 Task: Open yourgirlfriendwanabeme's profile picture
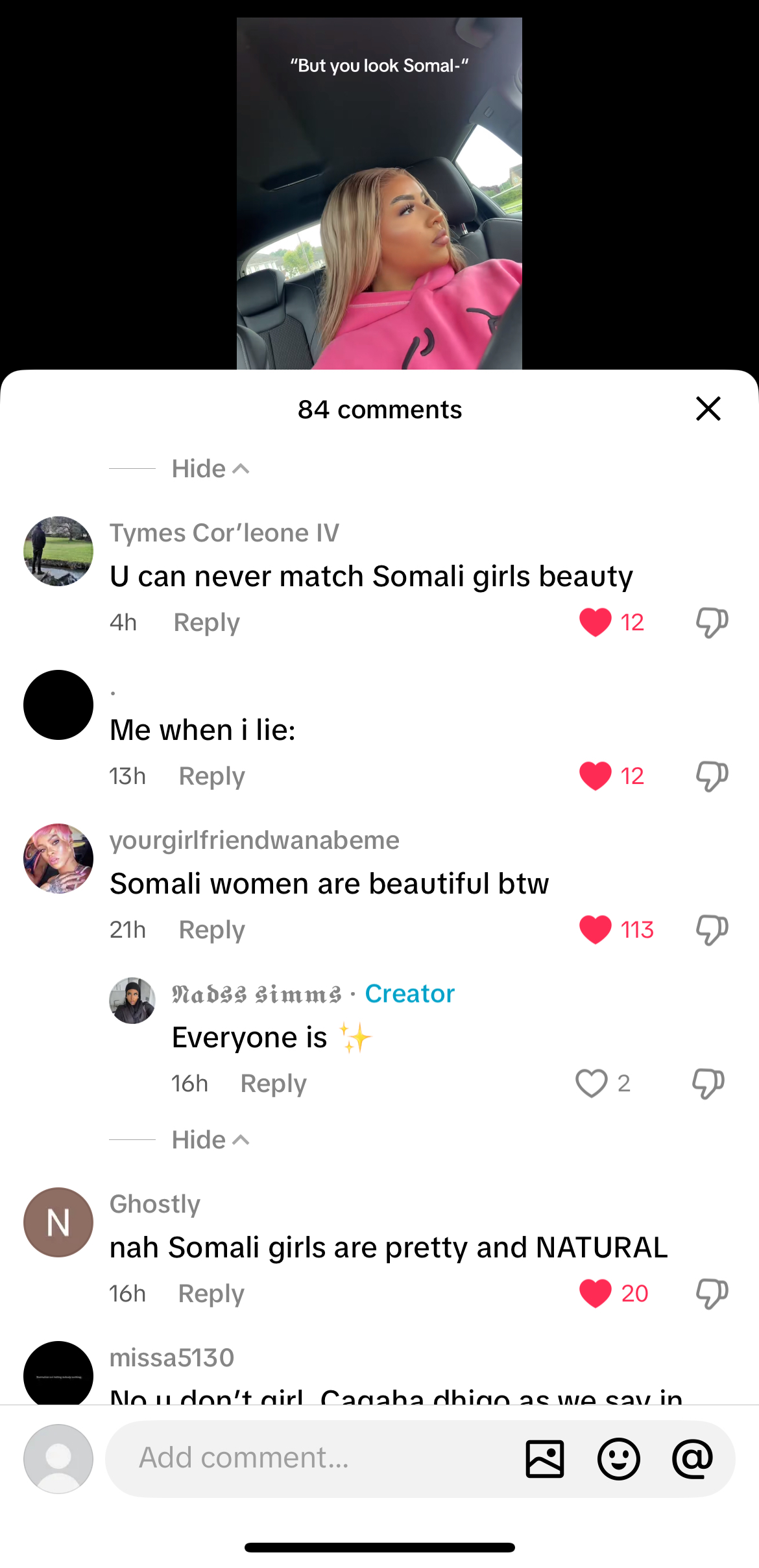[58, 859]
